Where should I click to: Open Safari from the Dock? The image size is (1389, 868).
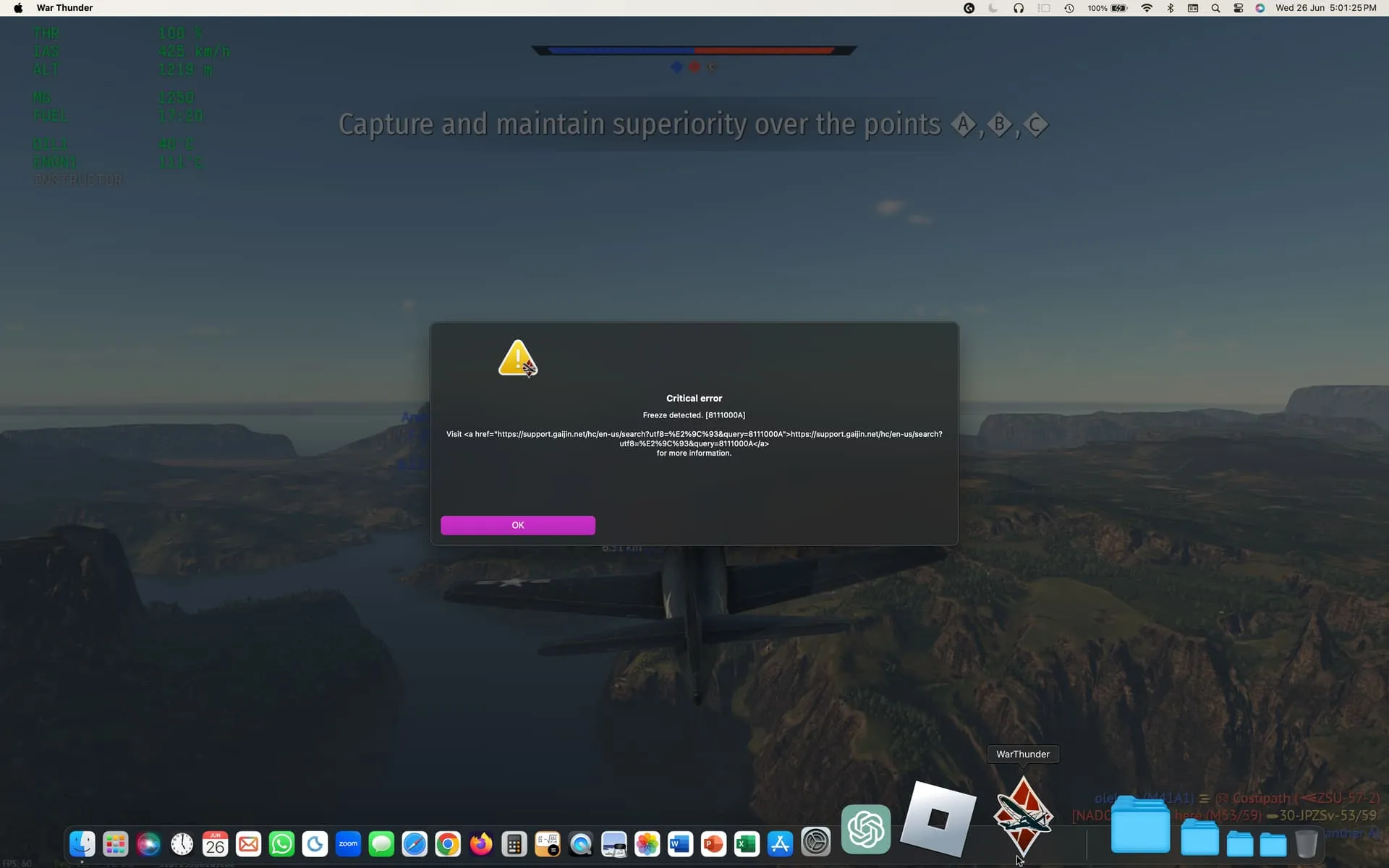pyautogui.click(x=415, y=843)
